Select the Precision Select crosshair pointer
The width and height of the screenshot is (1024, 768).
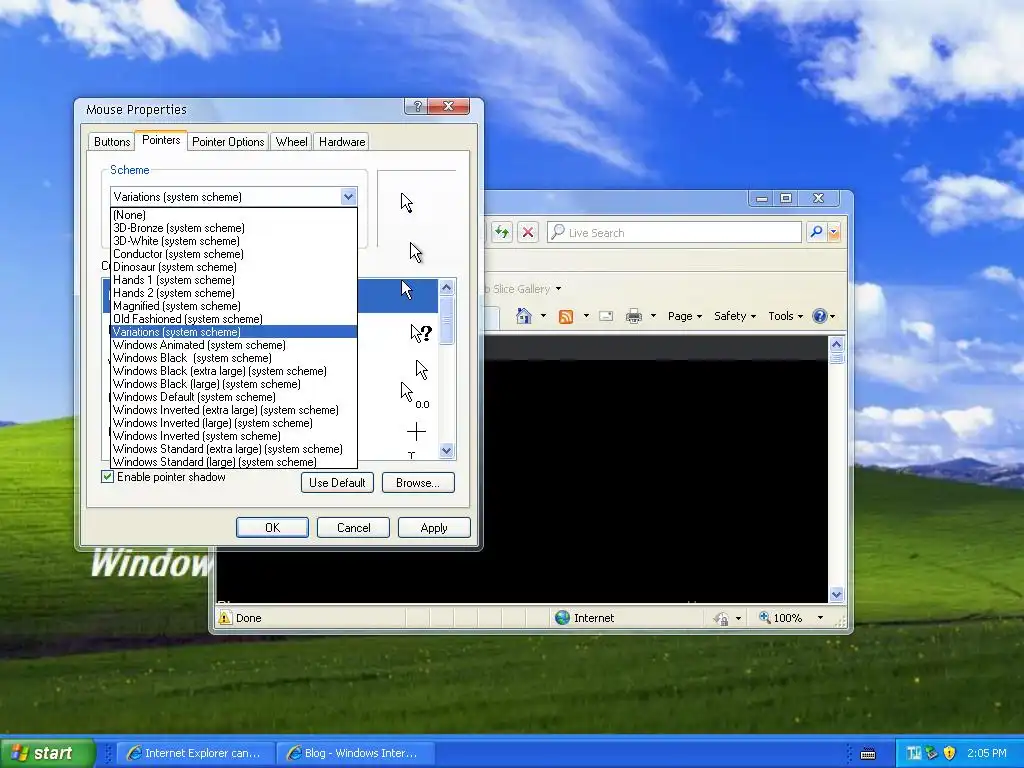coord(416,432)
